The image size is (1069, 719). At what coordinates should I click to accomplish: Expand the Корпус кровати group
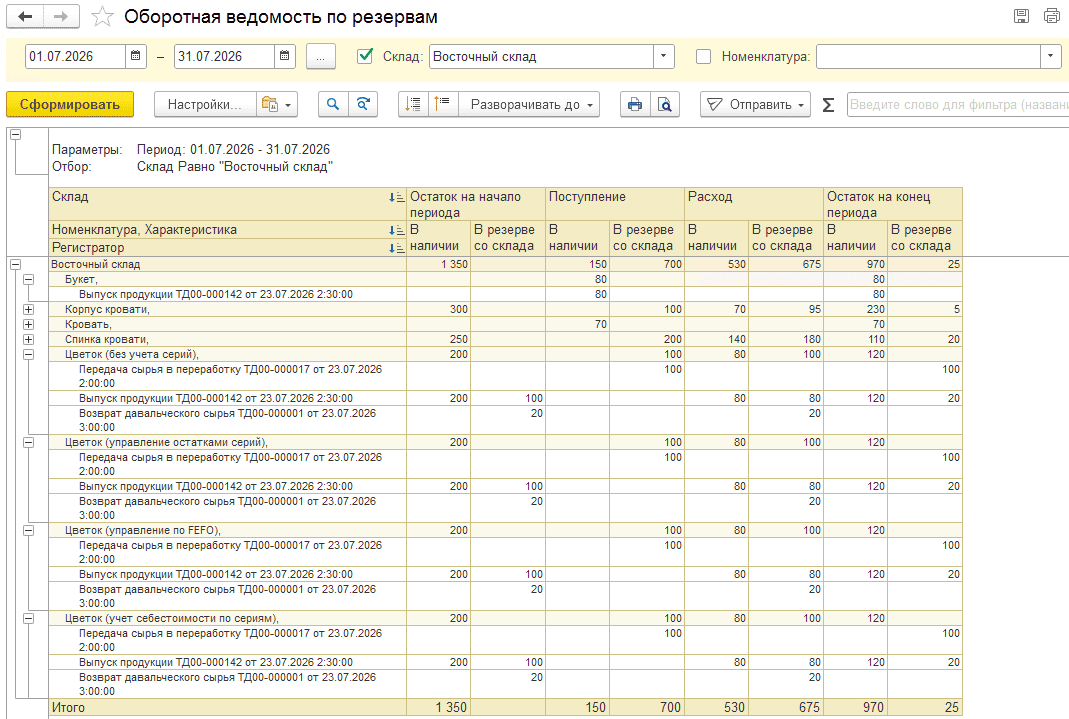[29, 309]
